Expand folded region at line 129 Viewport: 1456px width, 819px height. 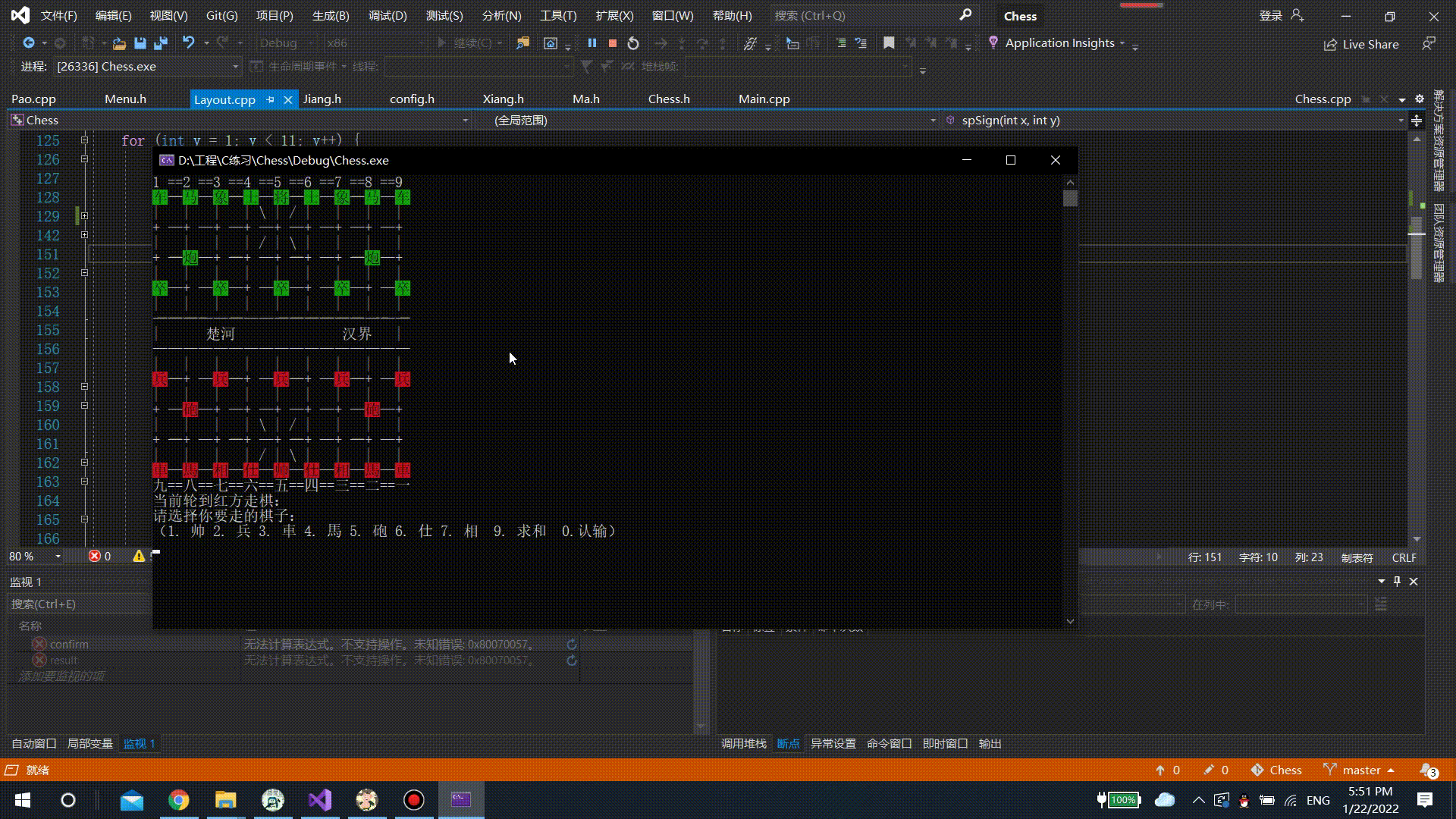point(84,216)
